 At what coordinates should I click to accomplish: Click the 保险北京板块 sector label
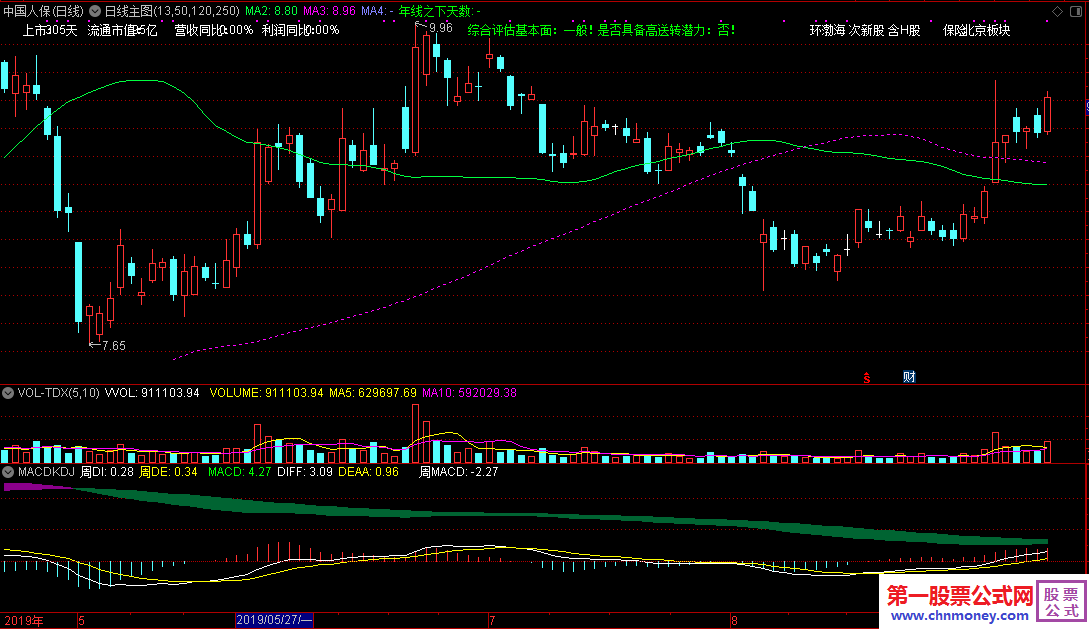976,30
